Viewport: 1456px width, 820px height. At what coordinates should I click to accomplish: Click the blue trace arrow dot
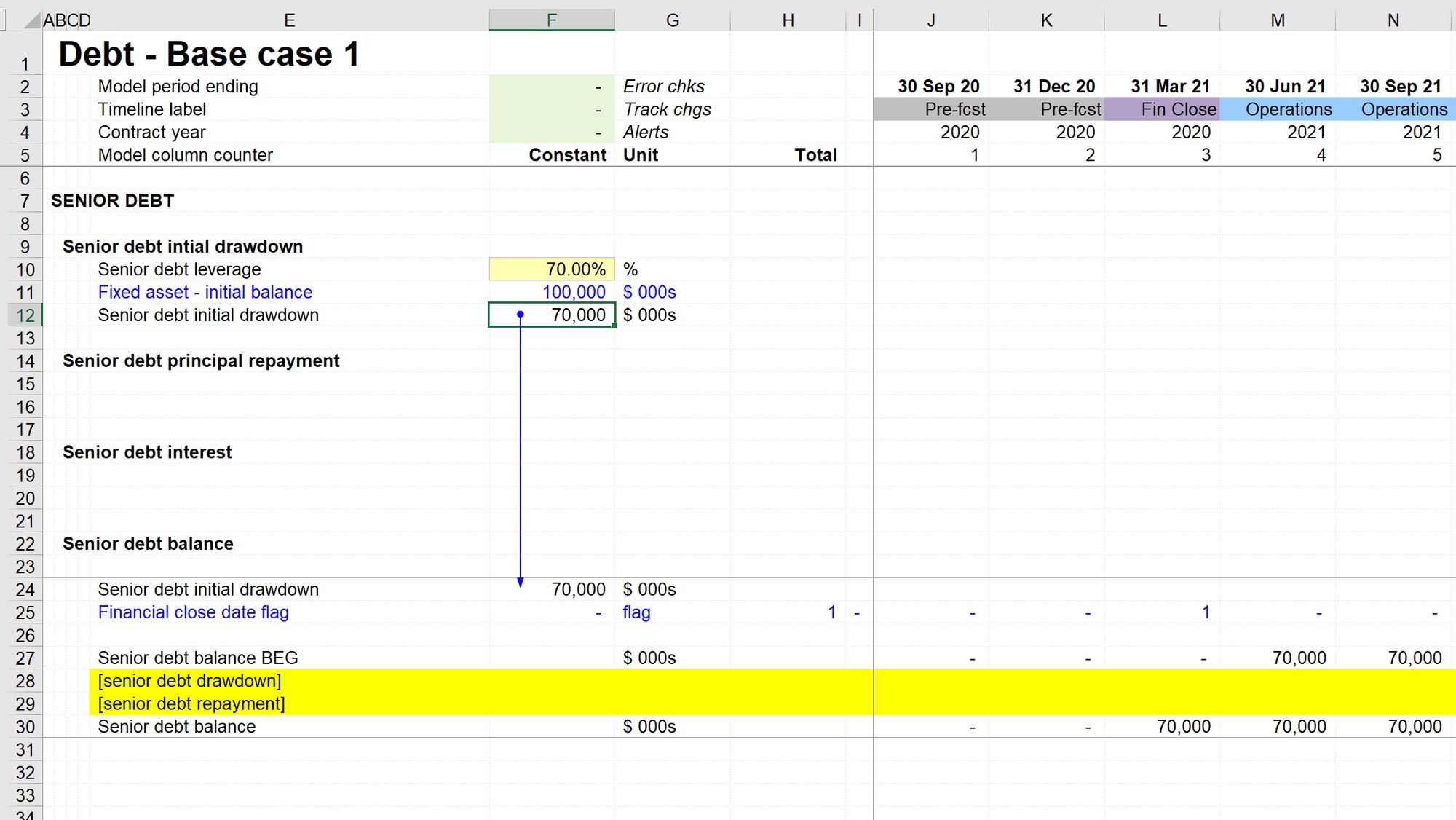[521, 315]
